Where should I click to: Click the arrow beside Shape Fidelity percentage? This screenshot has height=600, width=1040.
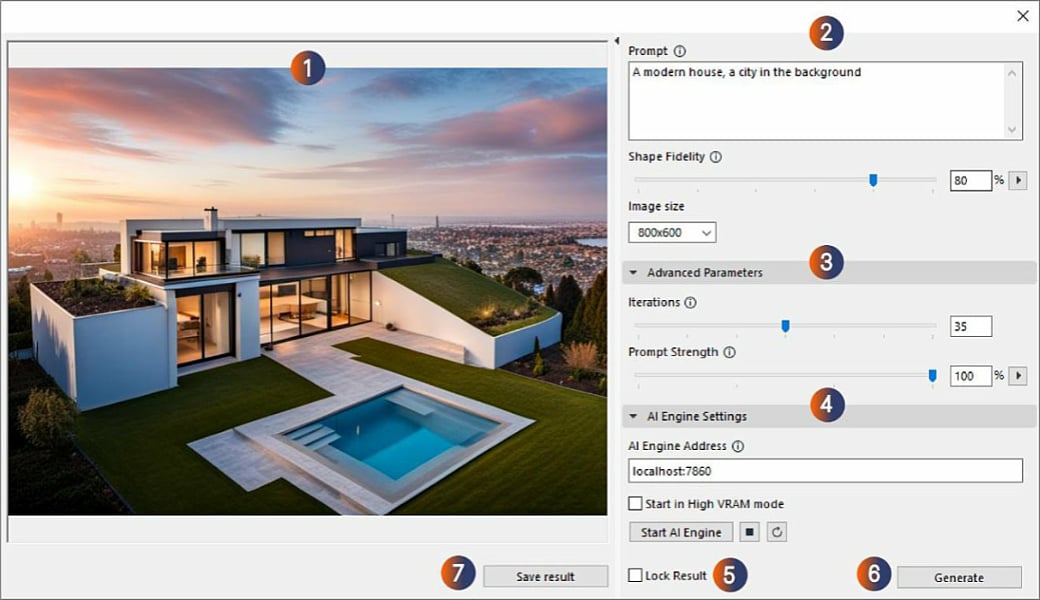[x=1018, y=180]
